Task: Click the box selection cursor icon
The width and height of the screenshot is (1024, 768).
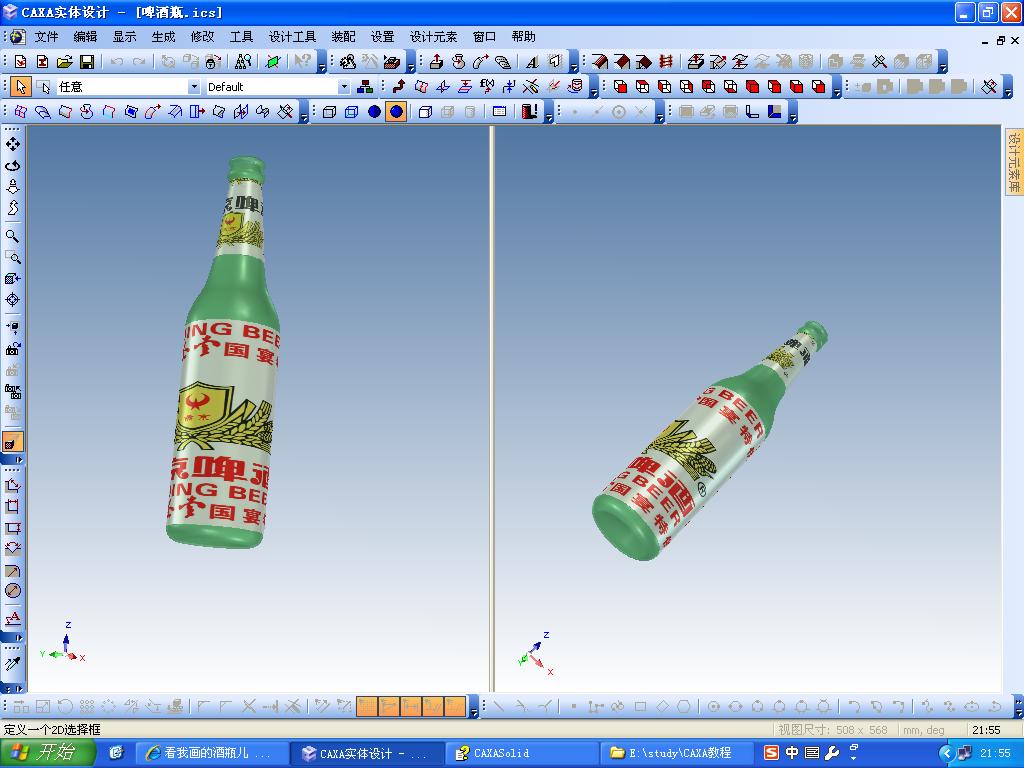Action: (x=43, y=86)
